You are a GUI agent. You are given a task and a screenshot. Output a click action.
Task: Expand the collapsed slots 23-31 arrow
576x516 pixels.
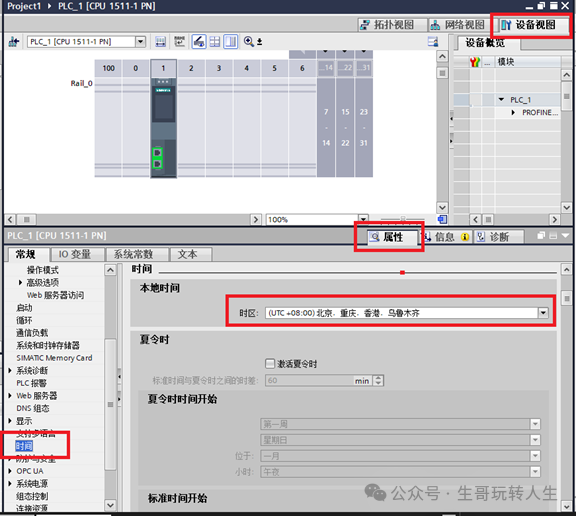[363, 51]
